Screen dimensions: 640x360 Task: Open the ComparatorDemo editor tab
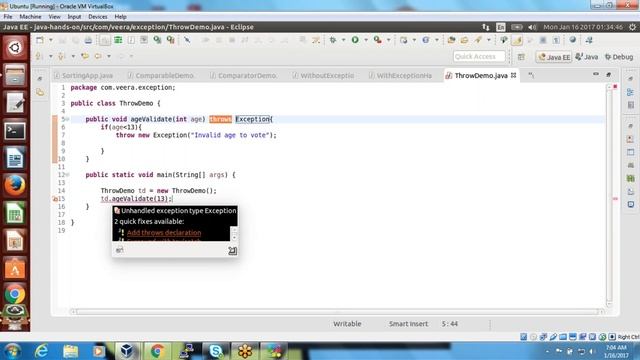pyautogui.click(x=243, y=76)
